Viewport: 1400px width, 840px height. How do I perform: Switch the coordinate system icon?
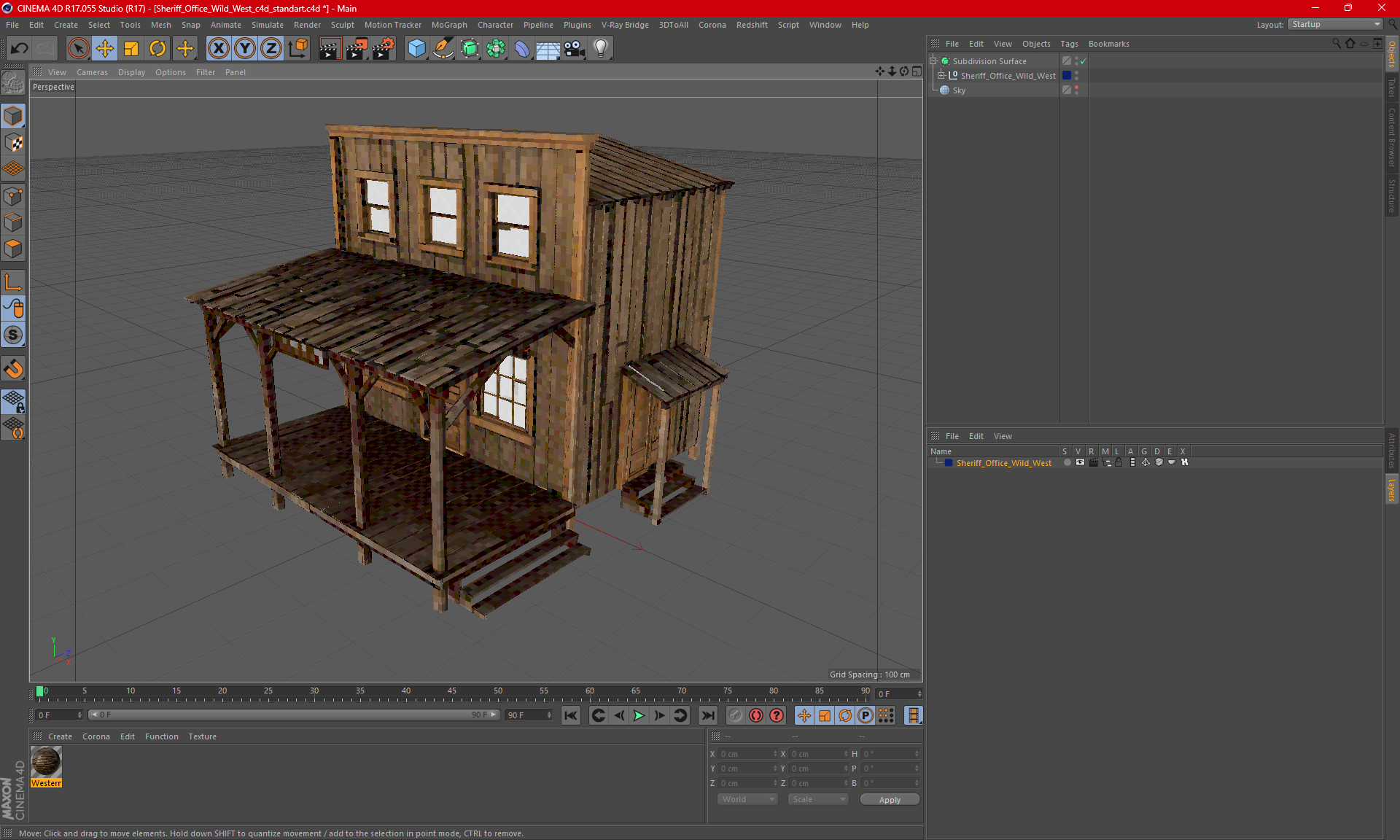[x=297, y=48]
